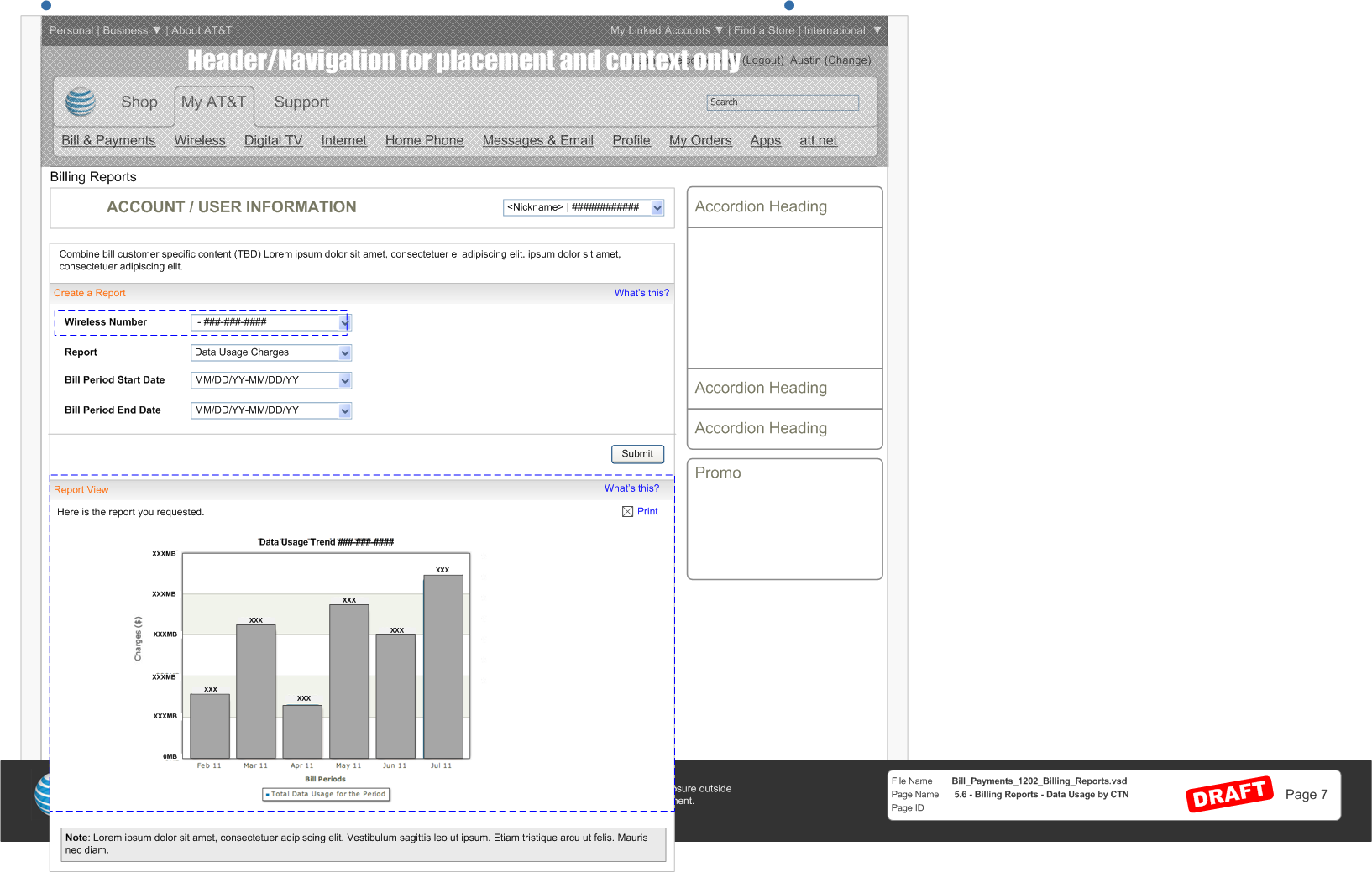Open Messages & Email
This screenshot has height=872, width=1372.
tap(538, 140)
